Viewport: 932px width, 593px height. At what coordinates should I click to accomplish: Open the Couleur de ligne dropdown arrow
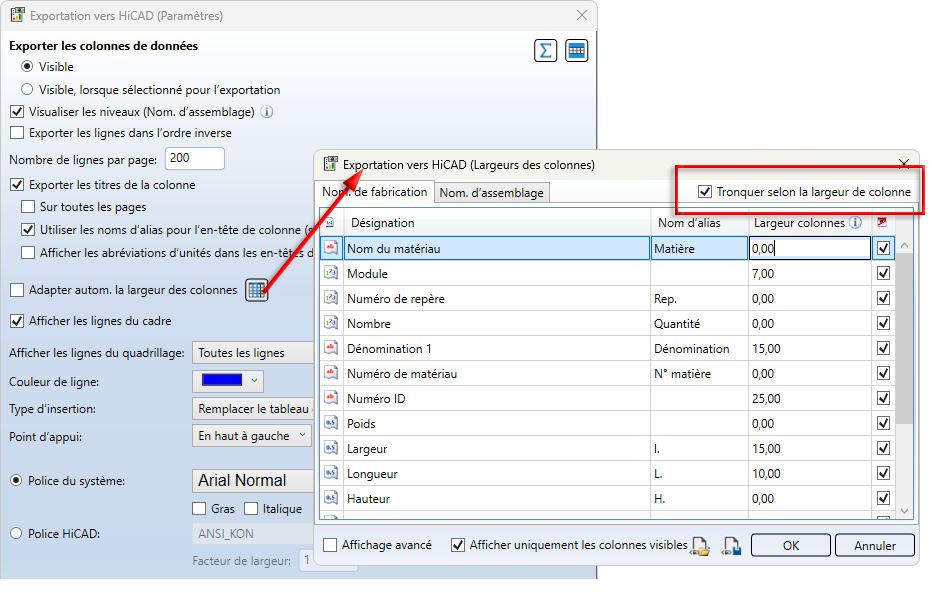point(254,381)
